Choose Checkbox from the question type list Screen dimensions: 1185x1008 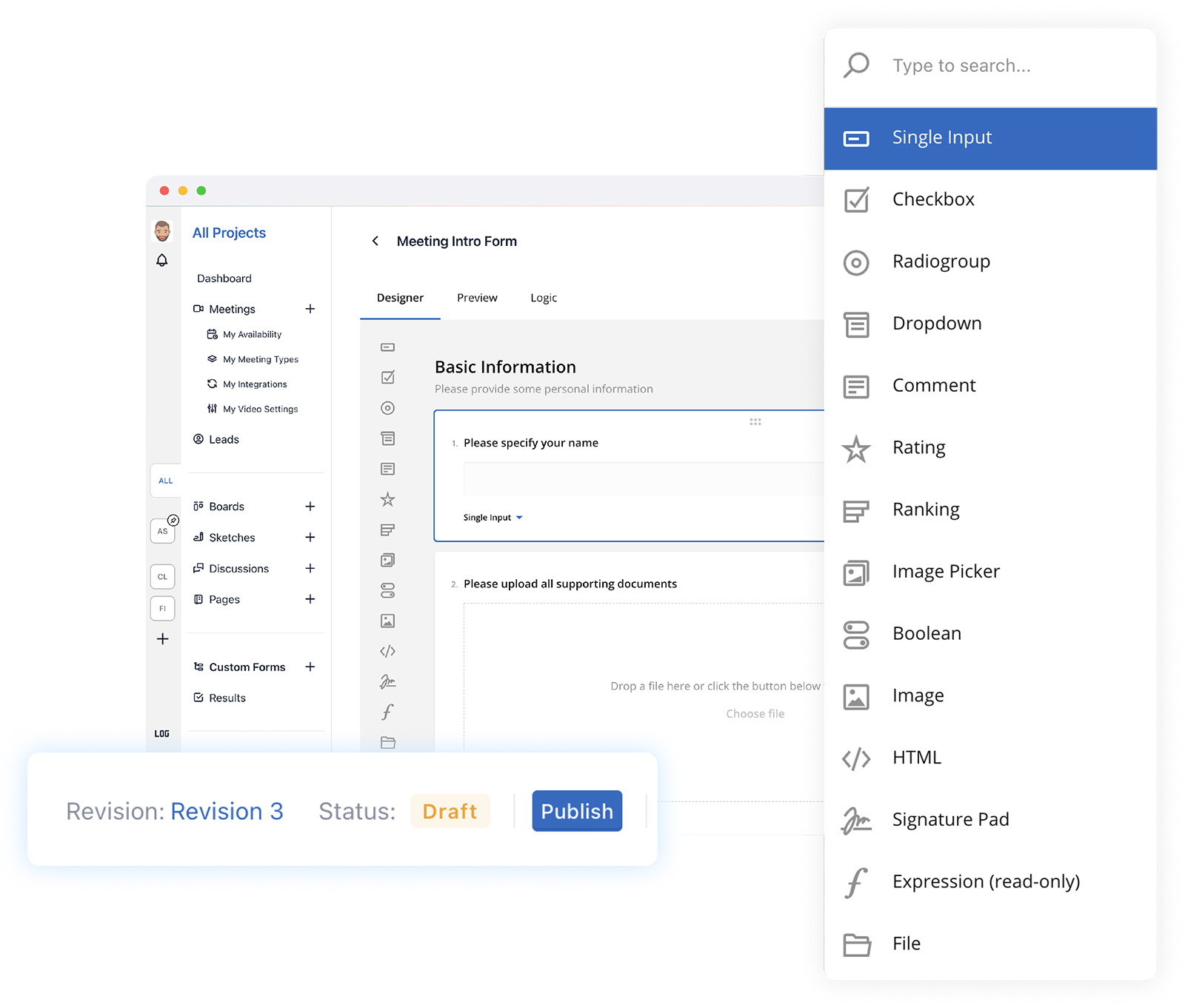tap(990, 200)
